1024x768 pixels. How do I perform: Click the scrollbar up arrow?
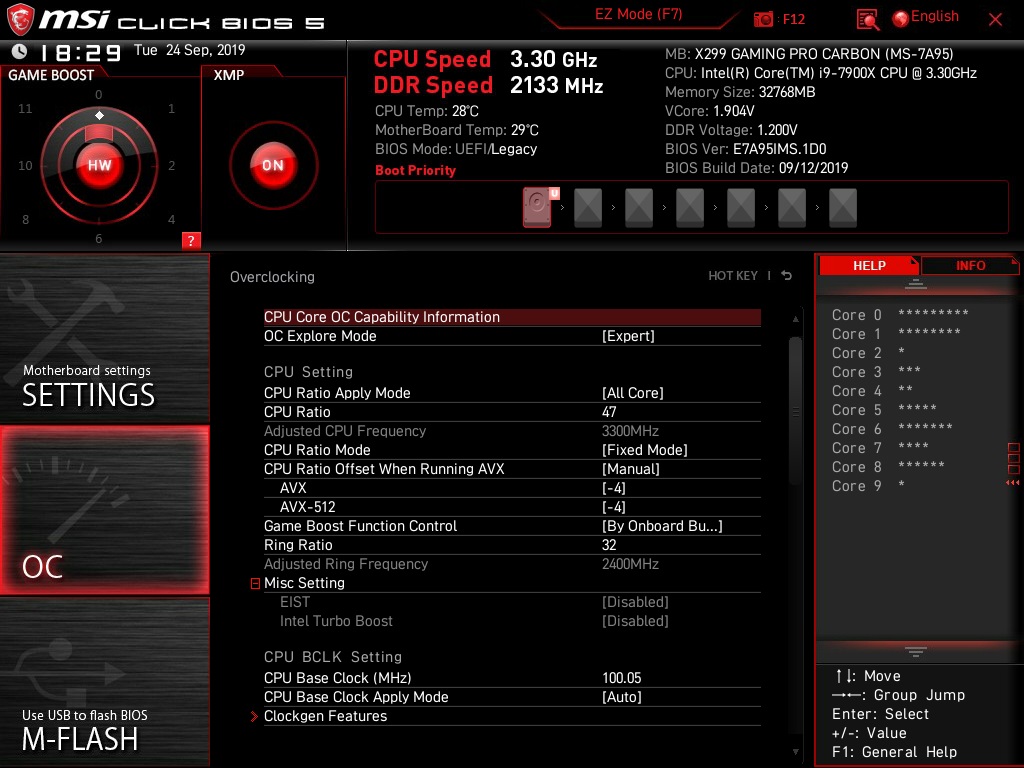click(x=795, y=319)
